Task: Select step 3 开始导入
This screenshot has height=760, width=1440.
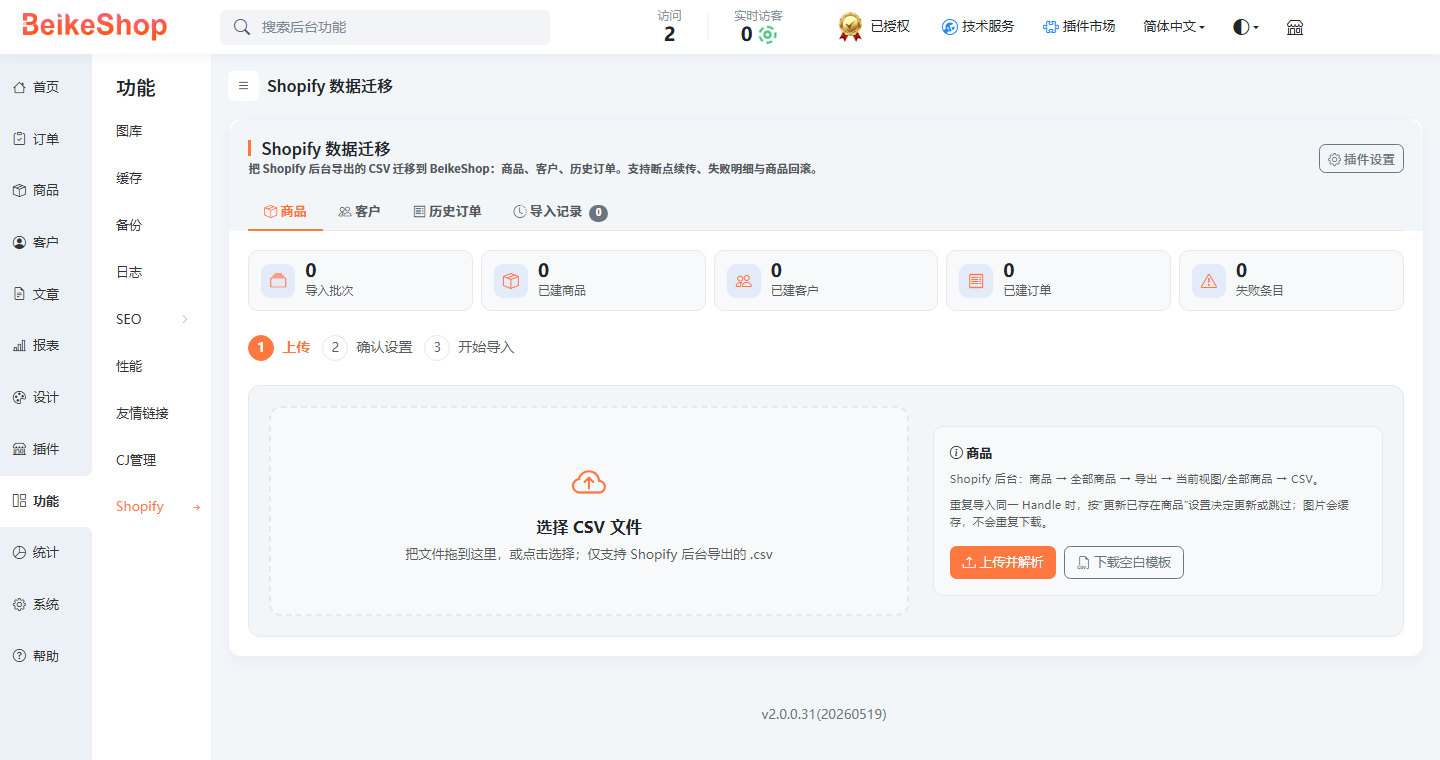Action: pyautogui.click(x=470, y=347)
